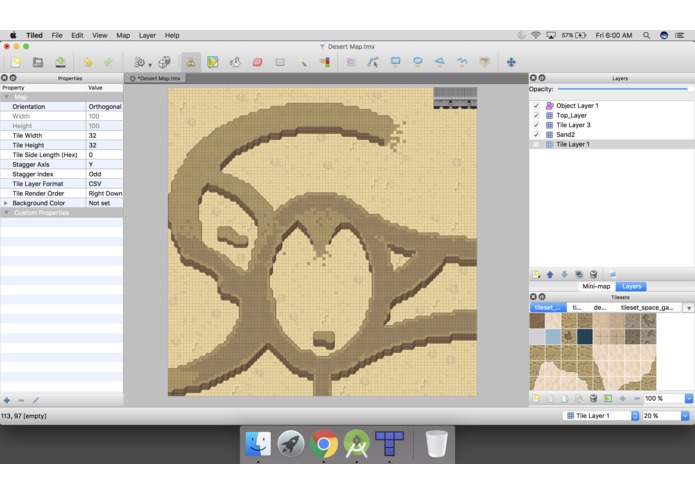Image resolution: width=695 pixels, height=494 pixels.
Task: Pick the dark blue tile in tileset
Action: pyautogui.click(x=585, y=336)
